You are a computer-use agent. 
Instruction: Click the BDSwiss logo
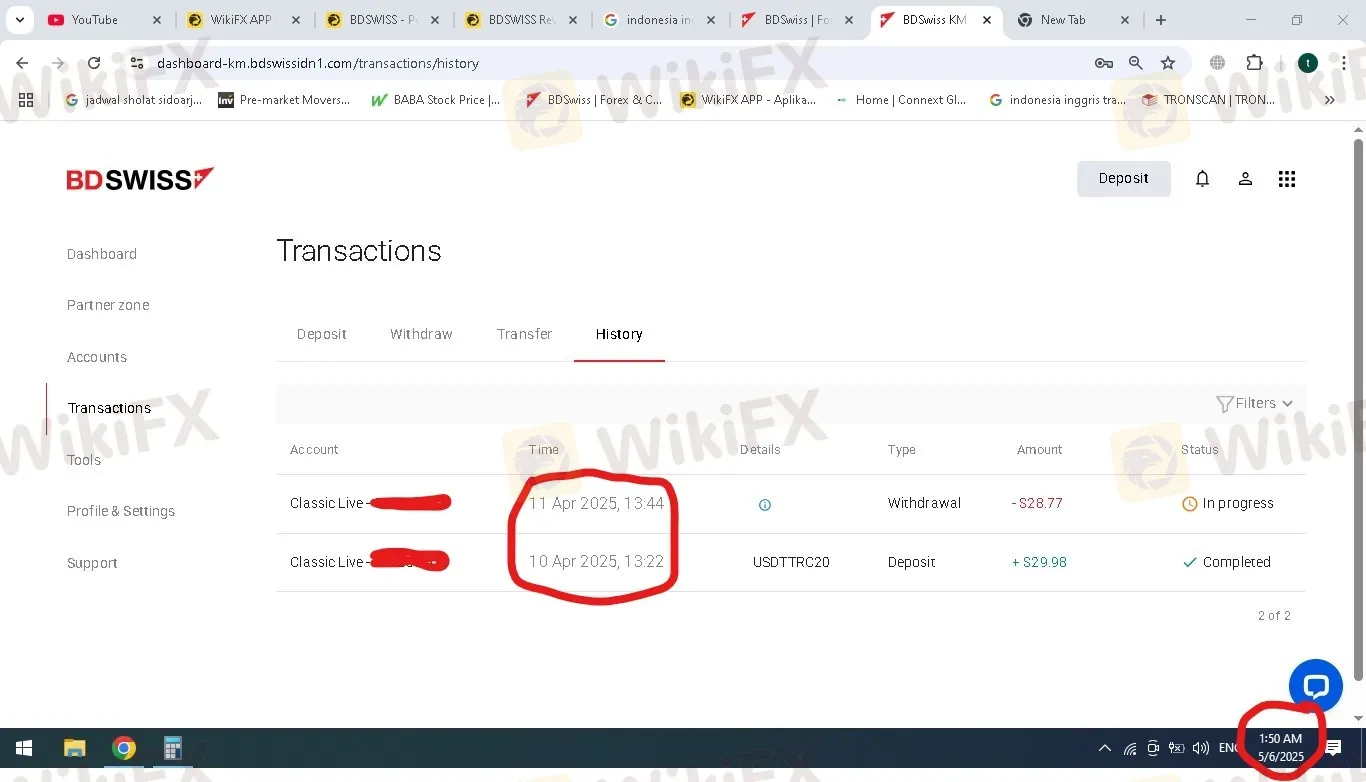click(x=140, y=180)
